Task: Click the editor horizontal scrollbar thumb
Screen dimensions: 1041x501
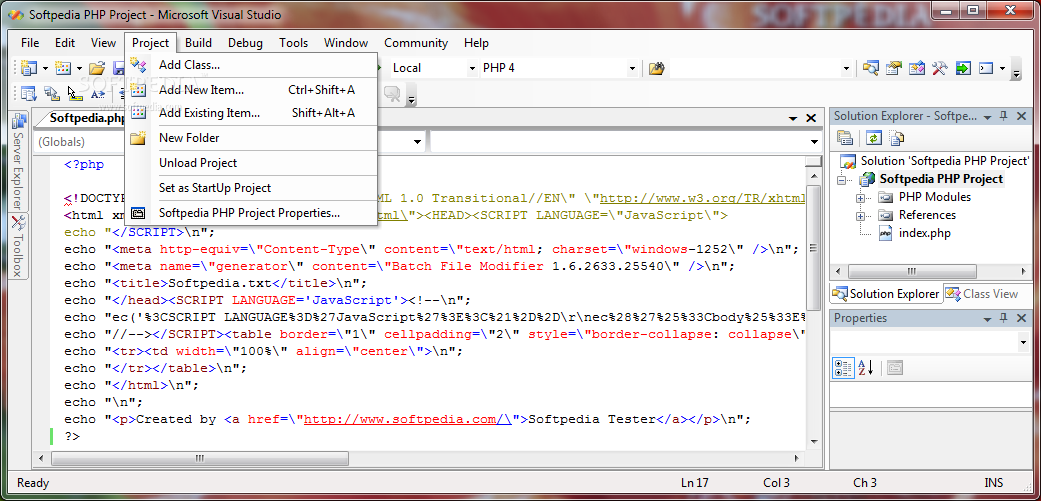Action: [x=200, y=458]
